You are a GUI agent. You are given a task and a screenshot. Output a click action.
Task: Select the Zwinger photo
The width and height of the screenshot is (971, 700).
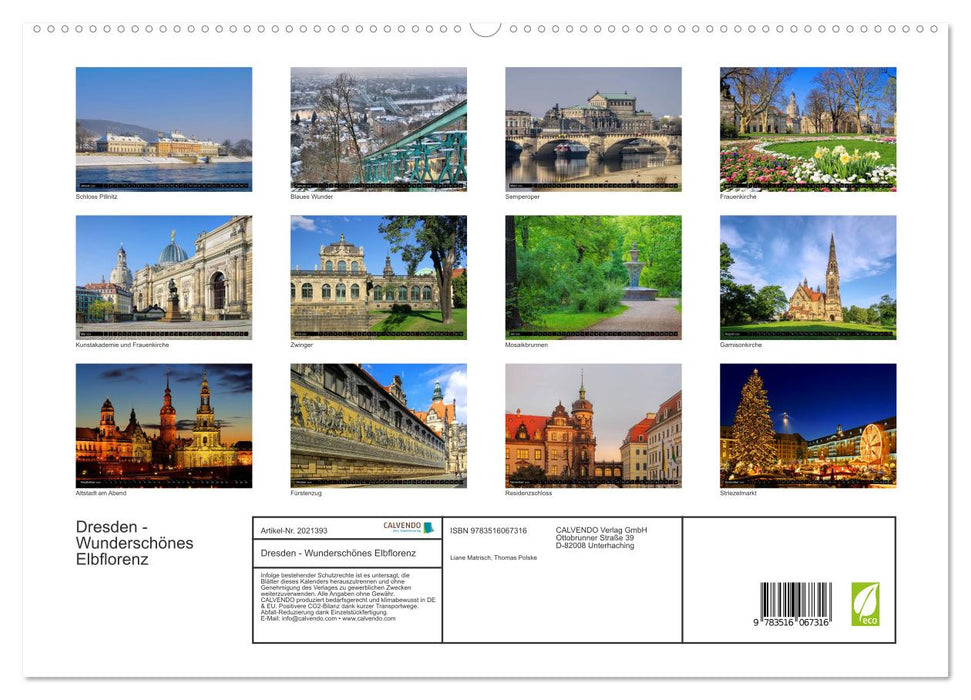pos(378,277)
